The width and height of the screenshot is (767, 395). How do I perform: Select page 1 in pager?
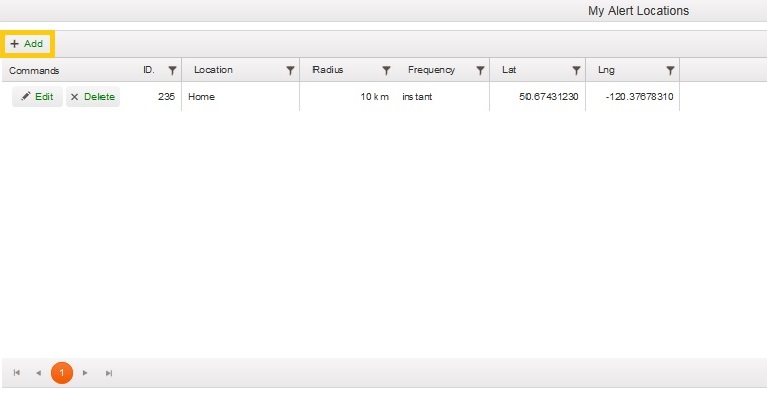pos(62,373)
